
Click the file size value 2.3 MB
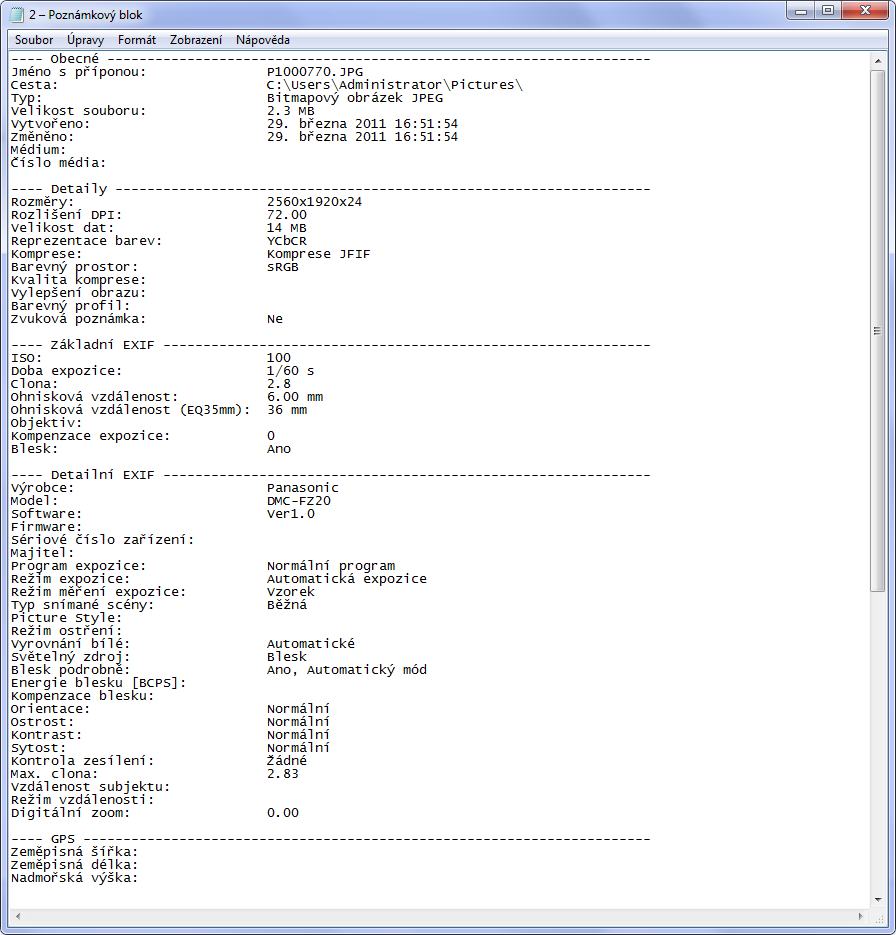290,111
